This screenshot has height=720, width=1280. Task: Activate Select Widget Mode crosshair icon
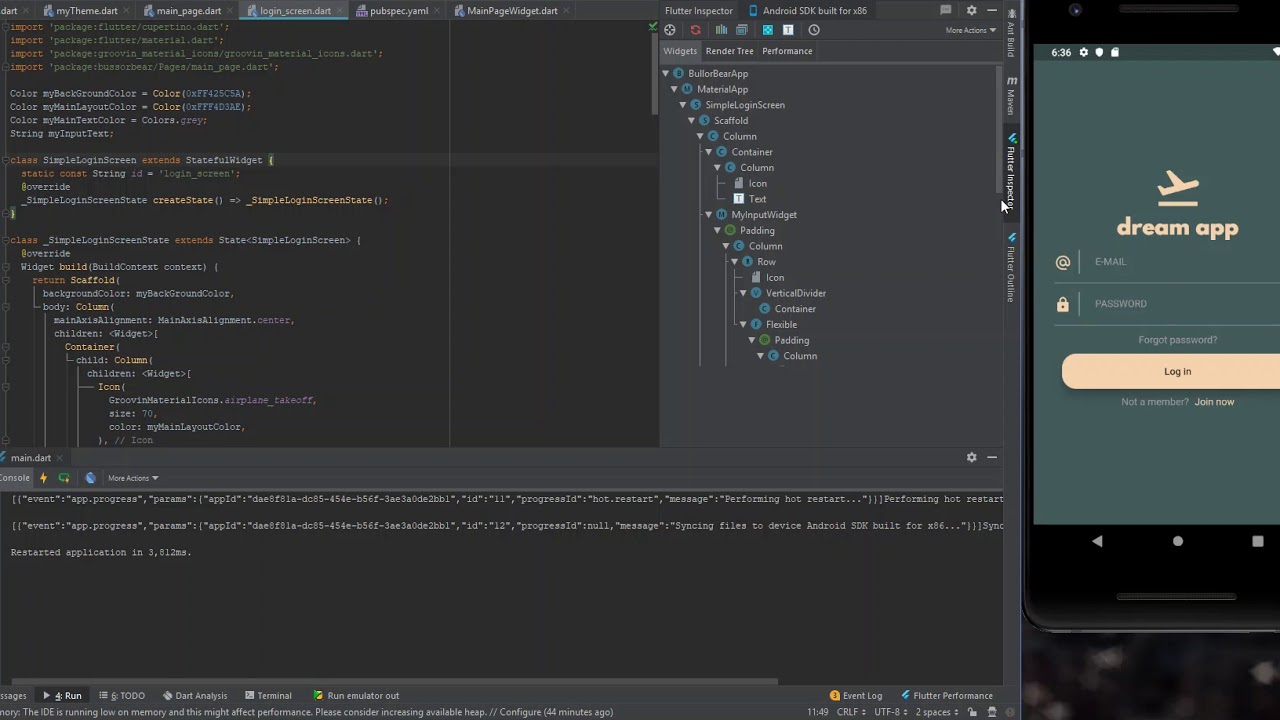(x=670, y=30)
